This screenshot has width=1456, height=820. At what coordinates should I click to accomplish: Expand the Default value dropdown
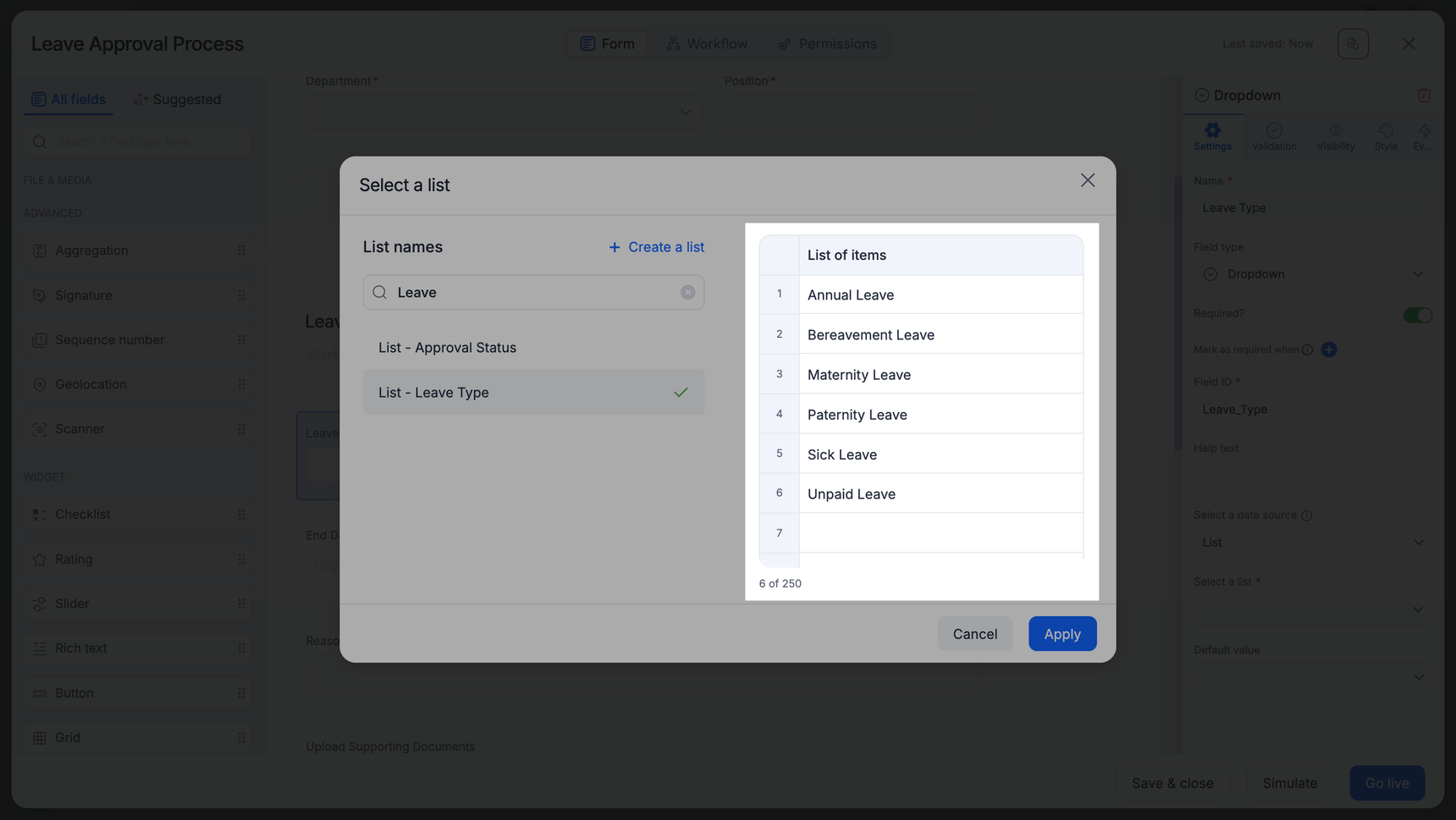(1313, 677)
